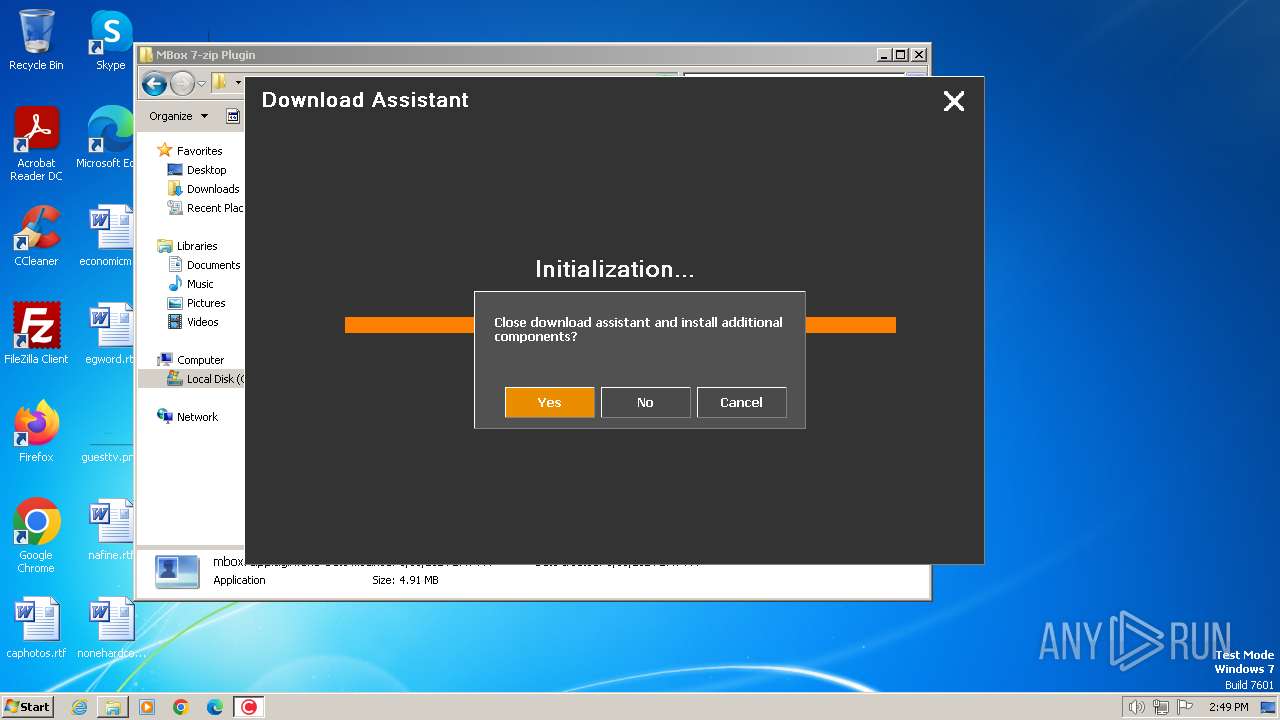Click the mbox application preview thumbnail
Viewport: 1280px width, 720px height.
tap(177, 570)
